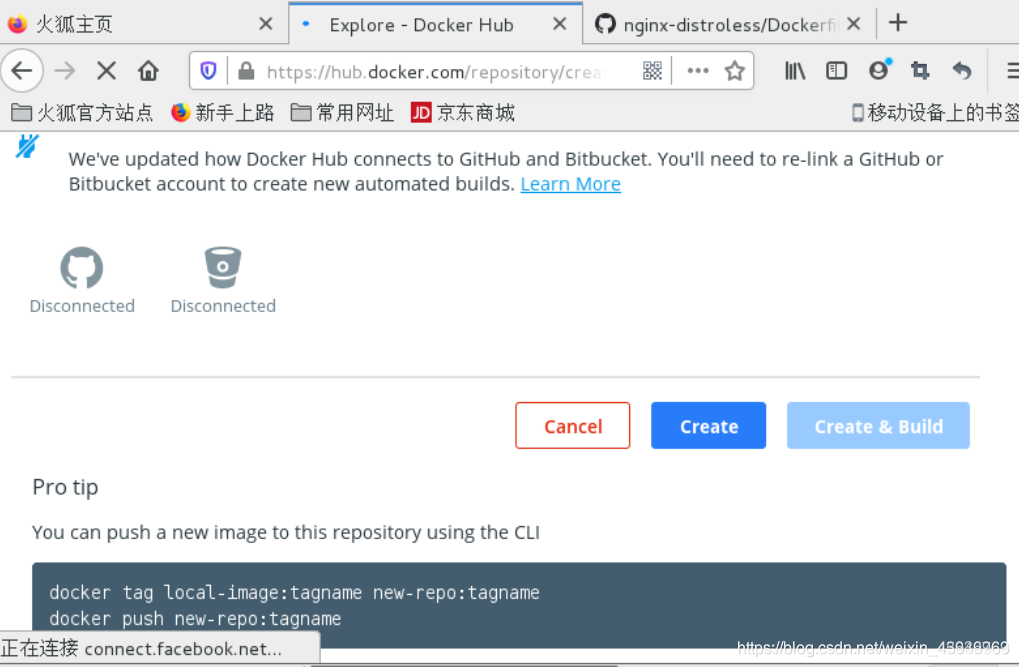Click the Learn More link
This screenshot has width=1019, height=667.
coord(571,184)
